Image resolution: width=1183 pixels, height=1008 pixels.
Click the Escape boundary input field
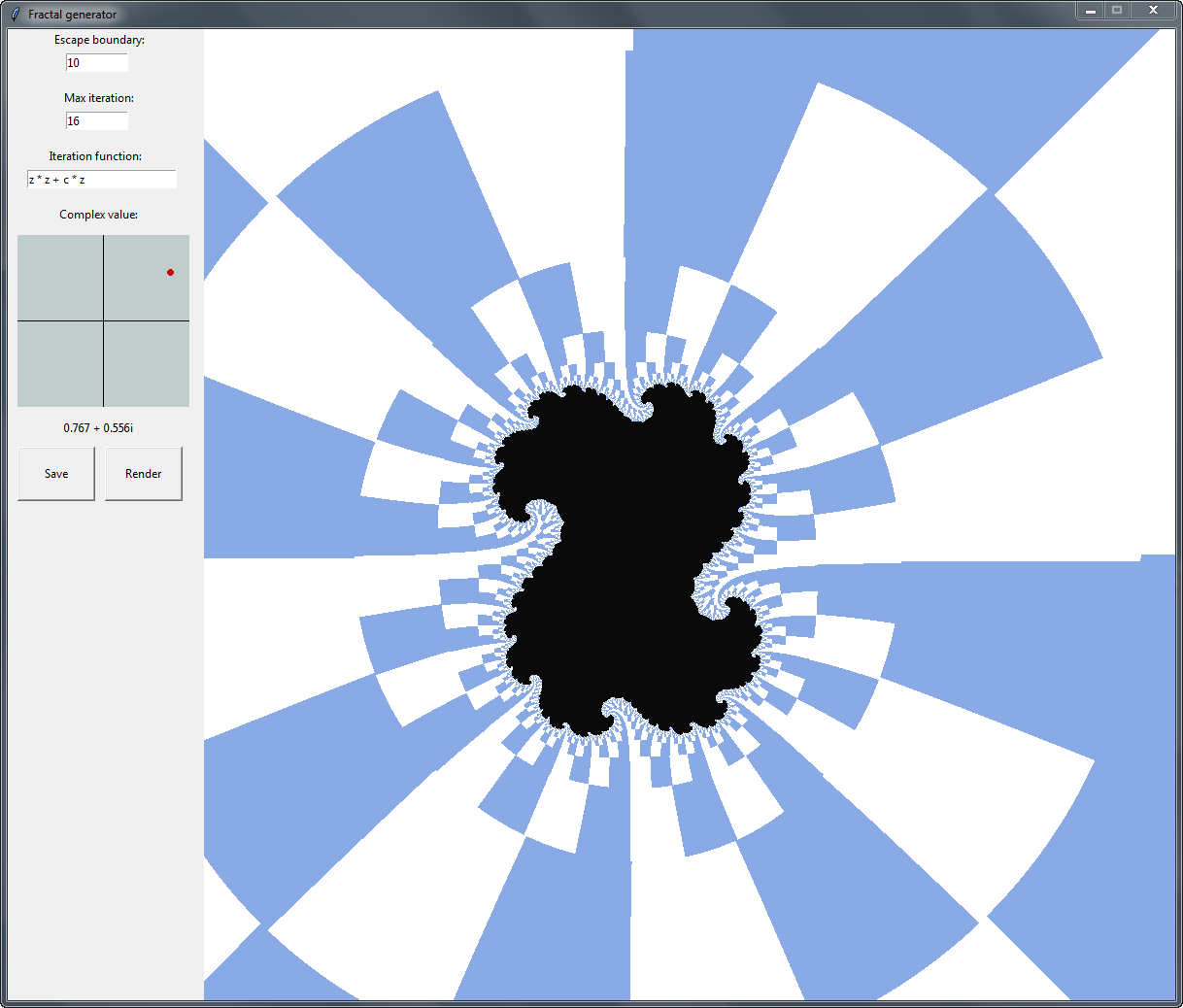(97, 62)
